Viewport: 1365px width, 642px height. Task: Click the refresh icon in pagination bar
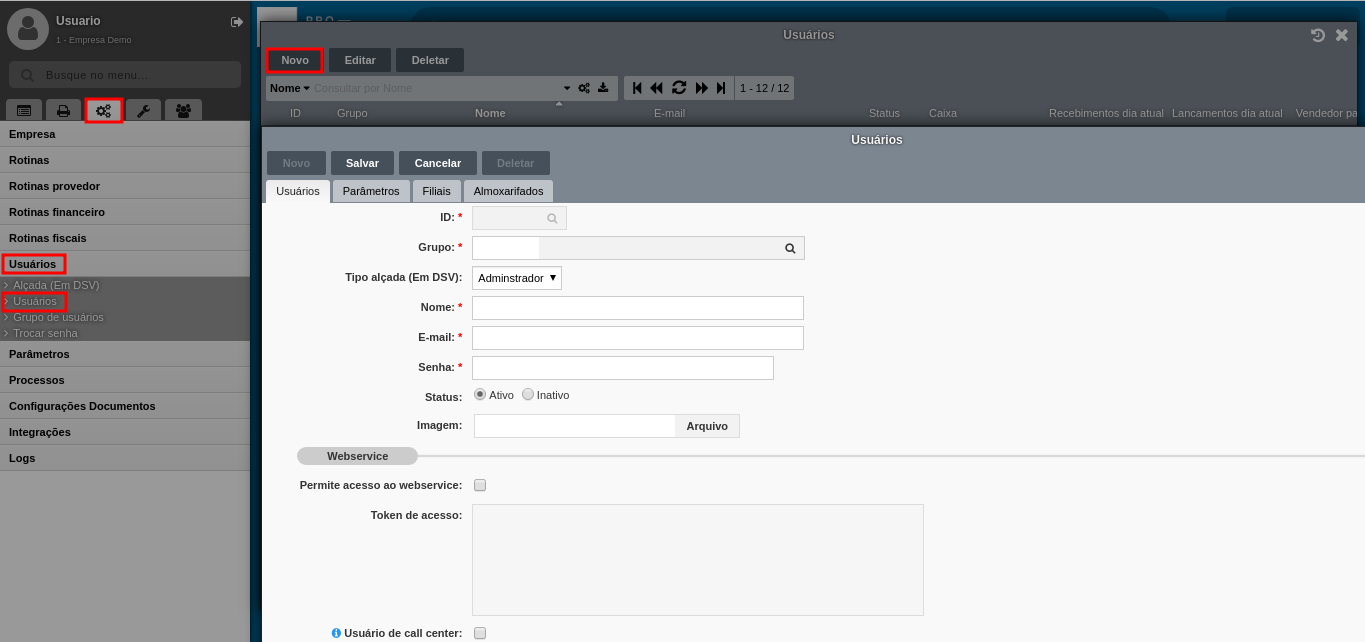[679, 88]
